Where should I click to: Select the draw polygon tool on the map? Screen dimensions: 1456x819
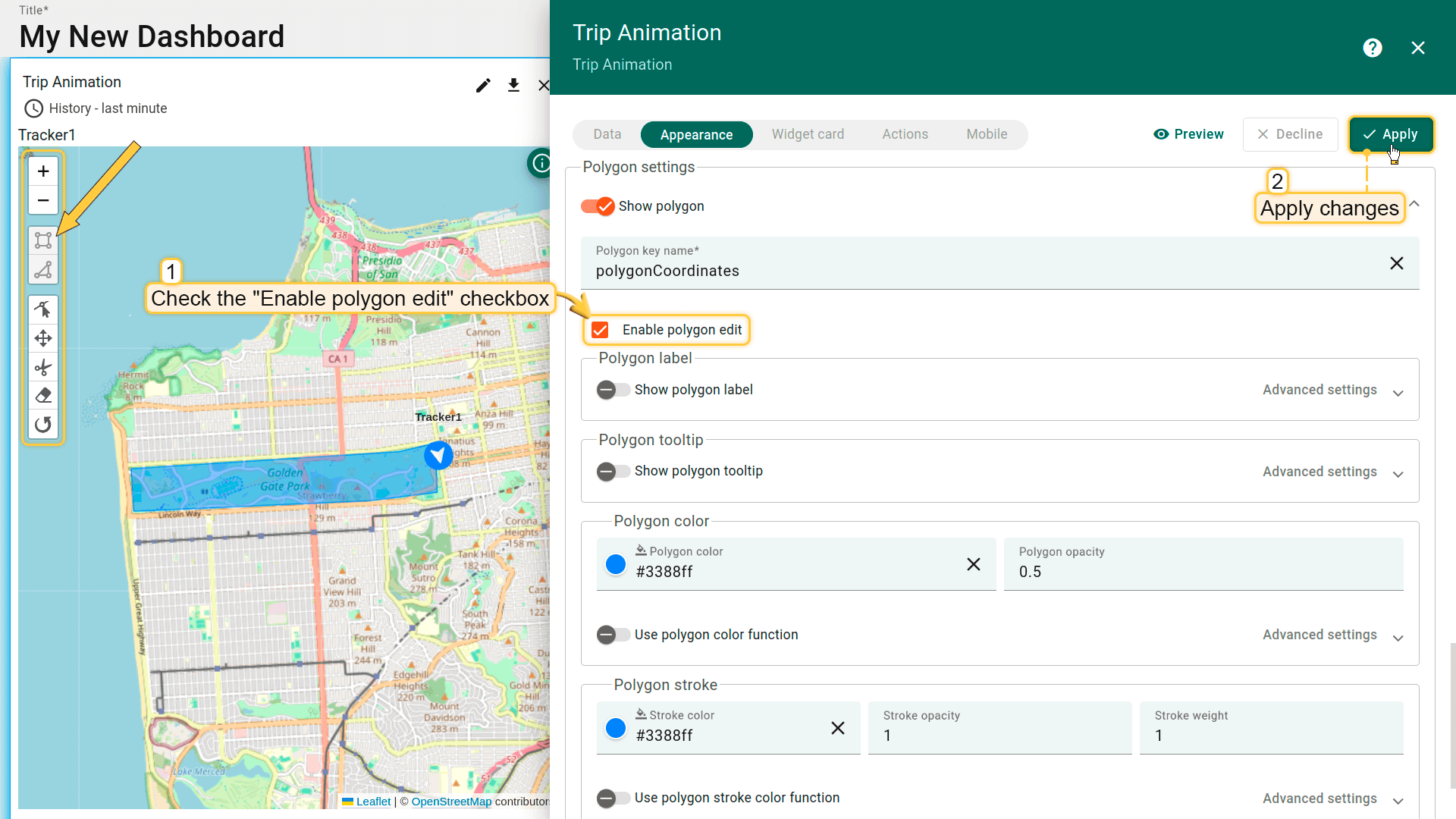[x=43, y=270]
